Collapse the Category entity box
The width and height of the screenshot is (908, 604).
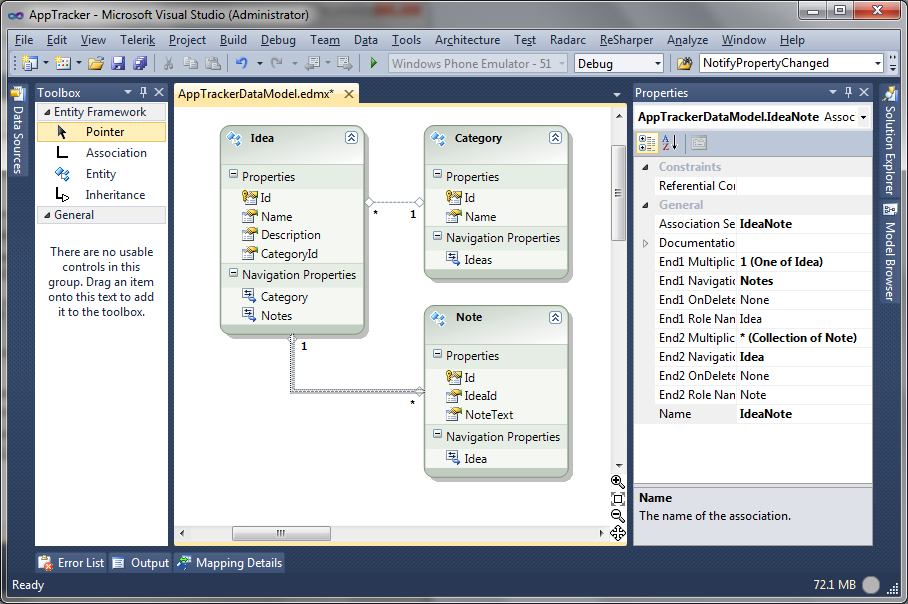click(555, 138)
